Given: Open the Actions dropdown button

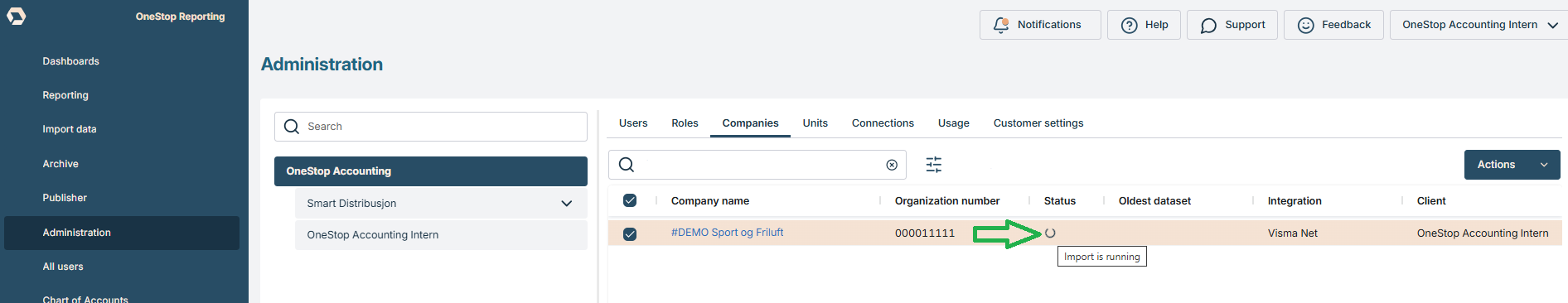Looking at the screenshot, I should 1512,165.
